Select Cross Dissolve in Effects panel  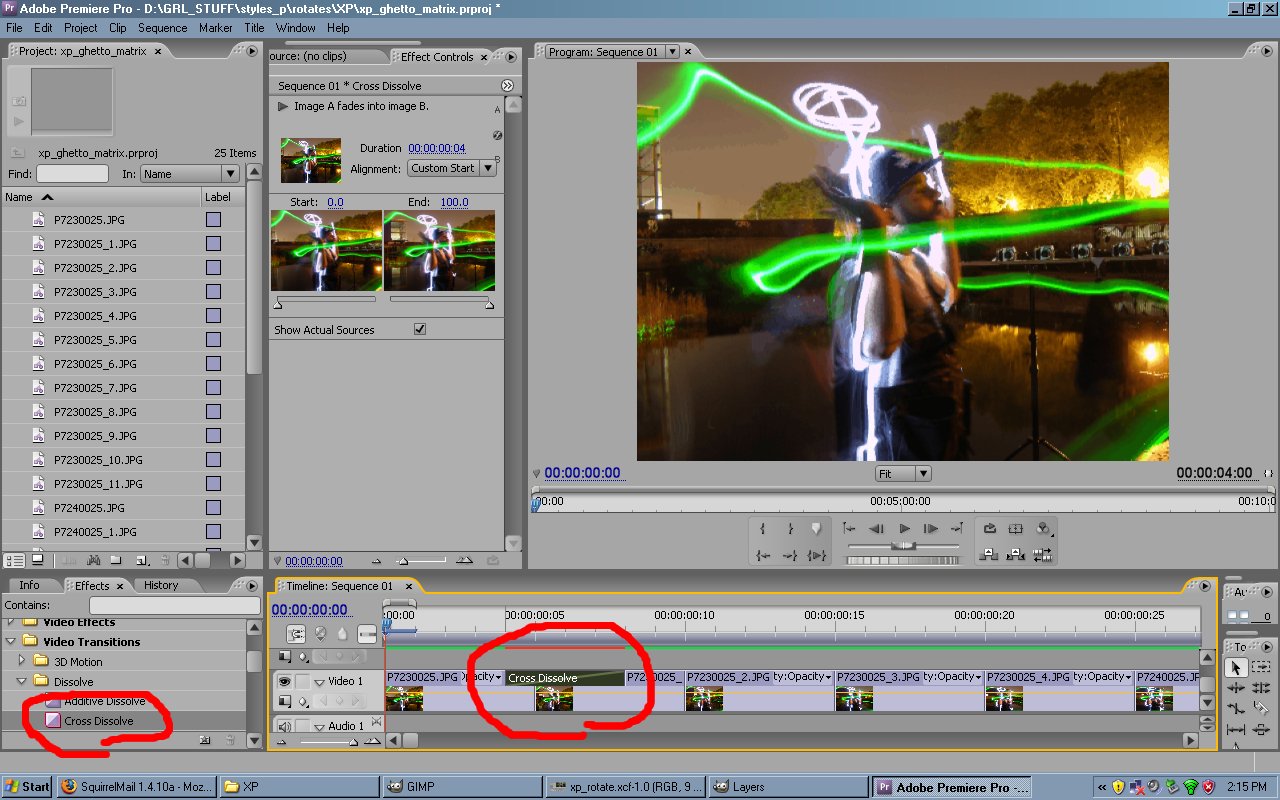click(98, 720)
